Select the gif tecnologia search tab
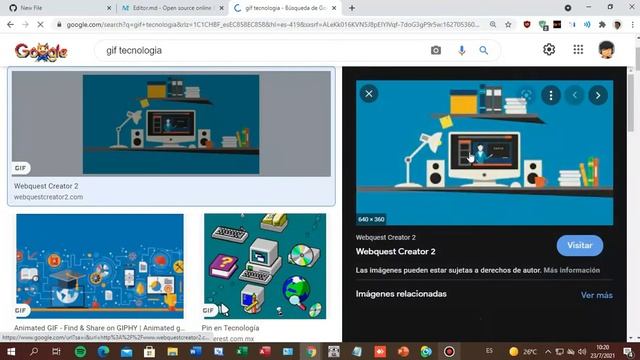640x360 pixels. [284, 8]
